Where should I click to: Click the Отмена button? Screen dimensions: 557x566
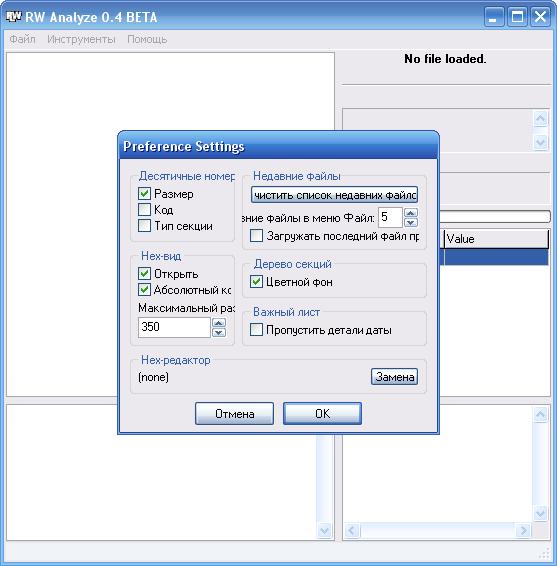[x=234, y=413]
